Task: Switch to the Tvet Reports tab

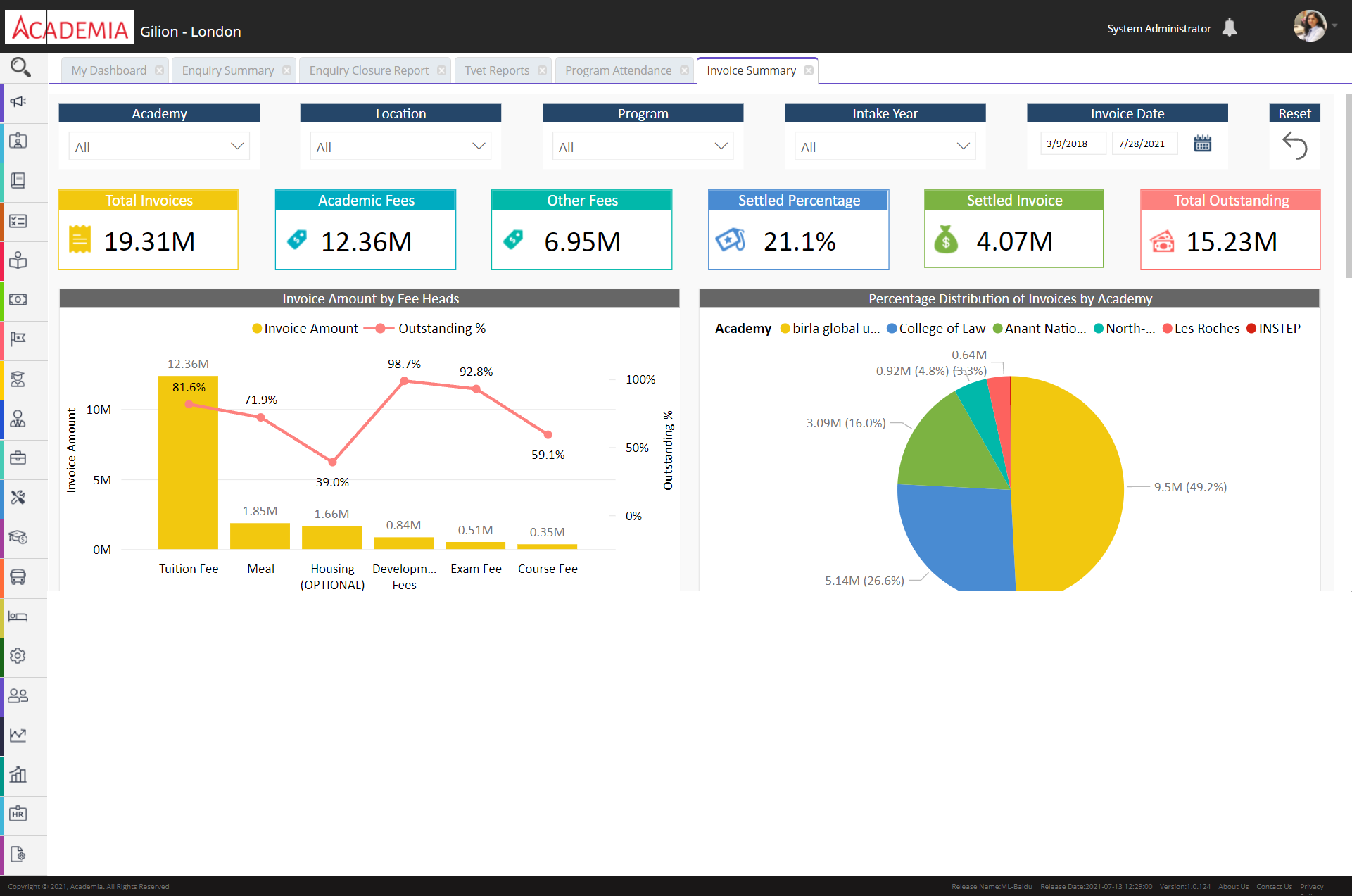Action: (496, 70)
